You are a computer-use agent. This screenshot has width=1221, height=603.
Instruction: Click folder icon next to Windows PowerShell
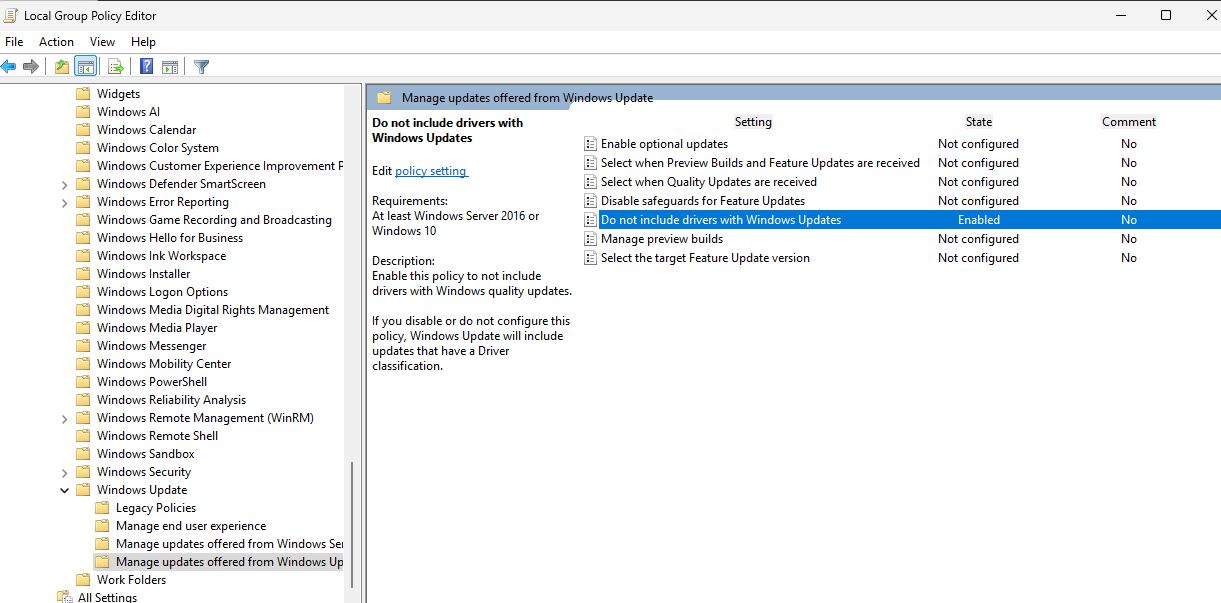click(83, 382)
